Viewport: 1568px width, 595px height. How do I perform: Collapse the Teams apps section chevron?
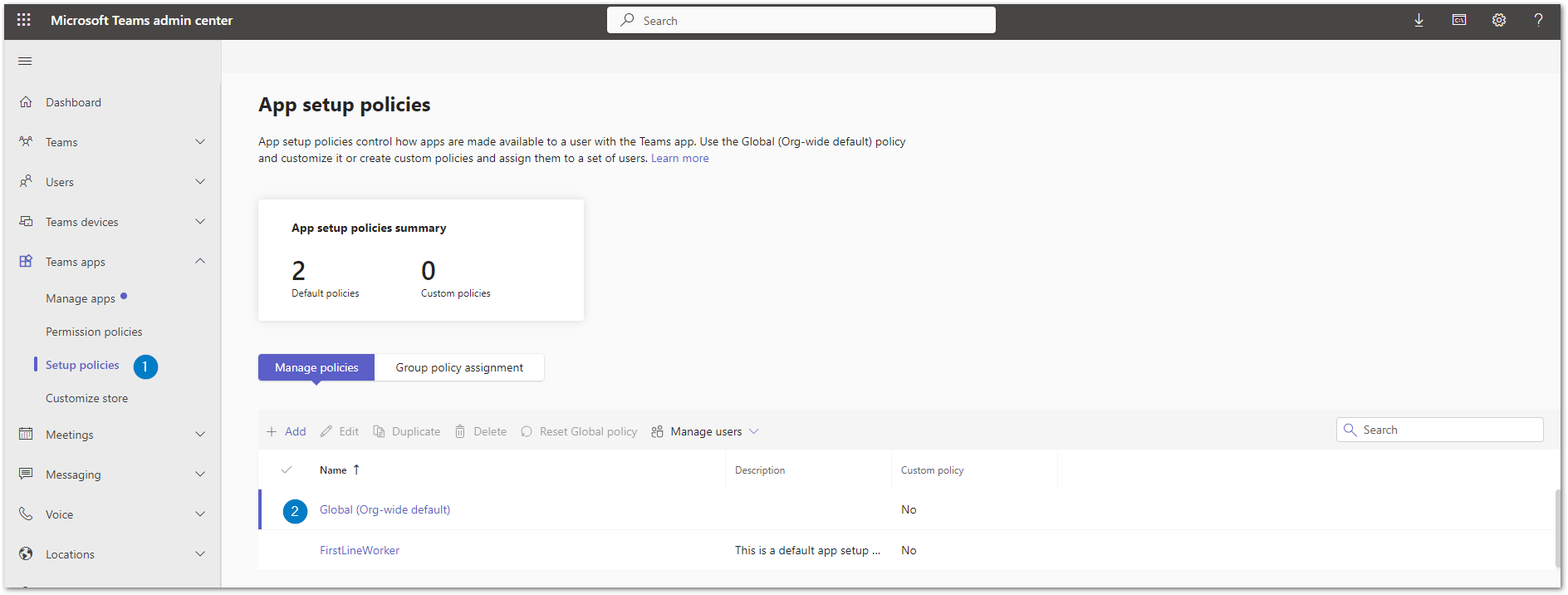pyautogui.click(x=200, y=261)
